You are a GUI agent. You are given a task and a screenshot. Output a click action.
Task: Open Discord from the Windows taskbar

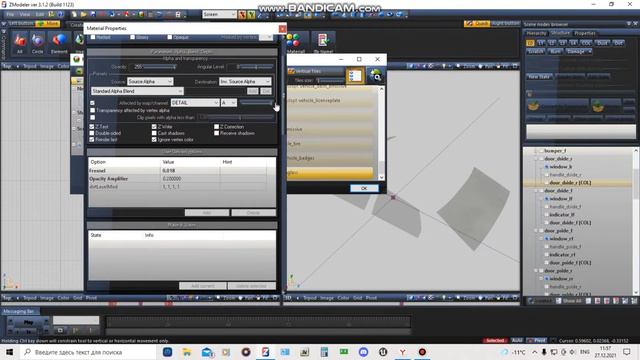click(x=363, y=352)
